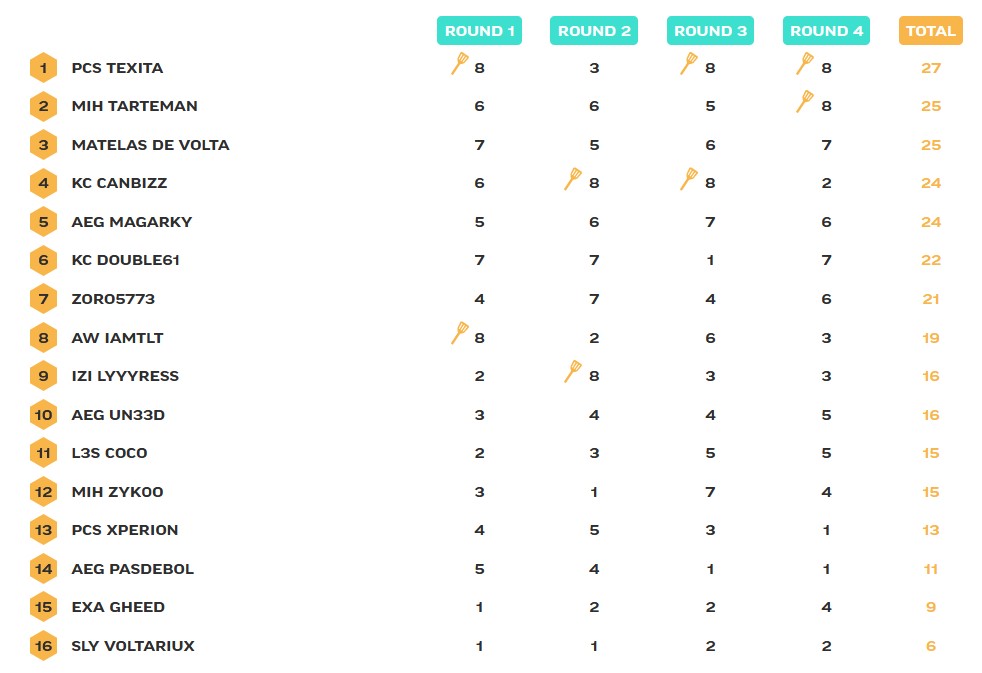Click the rank 1 hexagon badge
This screenshot has width=982, height=673.
click(x=43, y=68)
